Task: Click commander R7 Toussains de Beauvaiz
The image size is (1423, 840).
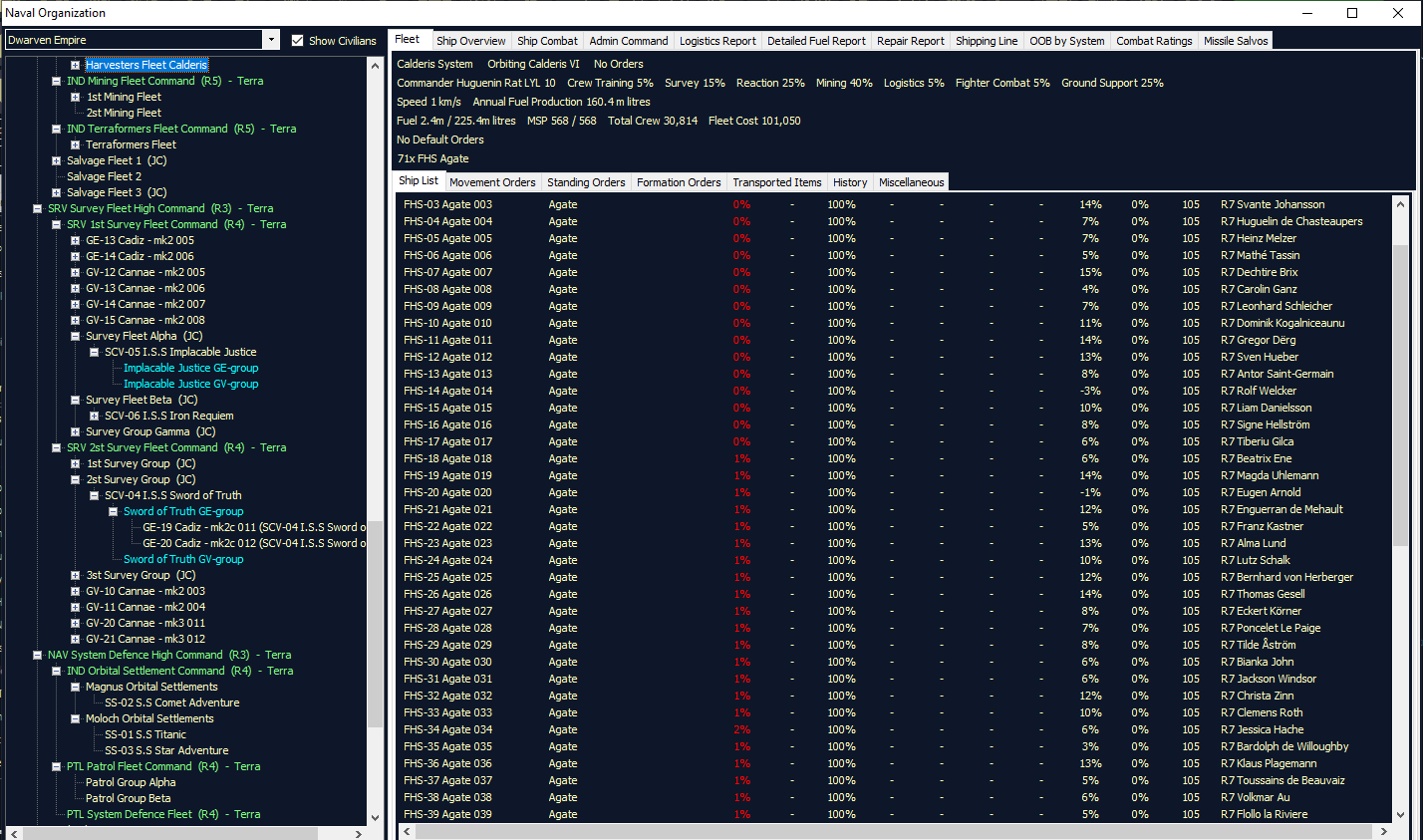Action: pyautogui.click(x=1282, y=780)
